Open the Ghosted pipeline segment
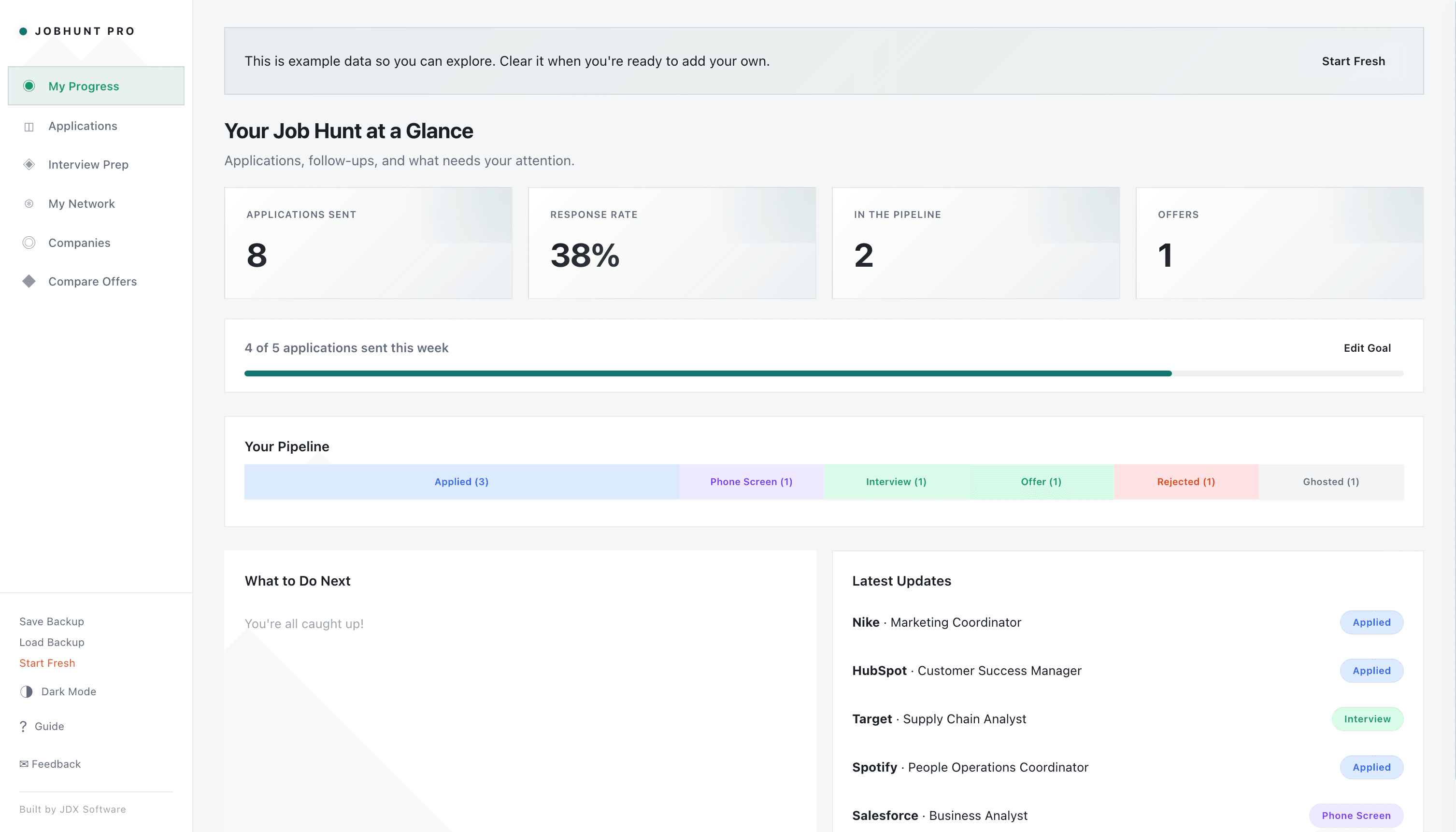 (x=1330, y=481)
